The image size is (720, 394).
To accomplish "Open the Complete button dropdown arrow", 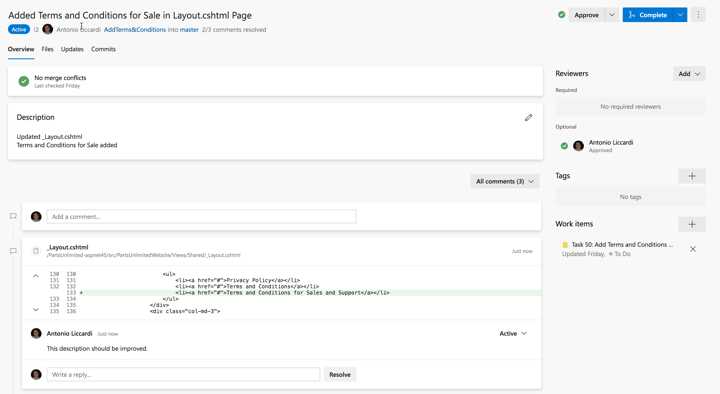I will click(680, 15).
